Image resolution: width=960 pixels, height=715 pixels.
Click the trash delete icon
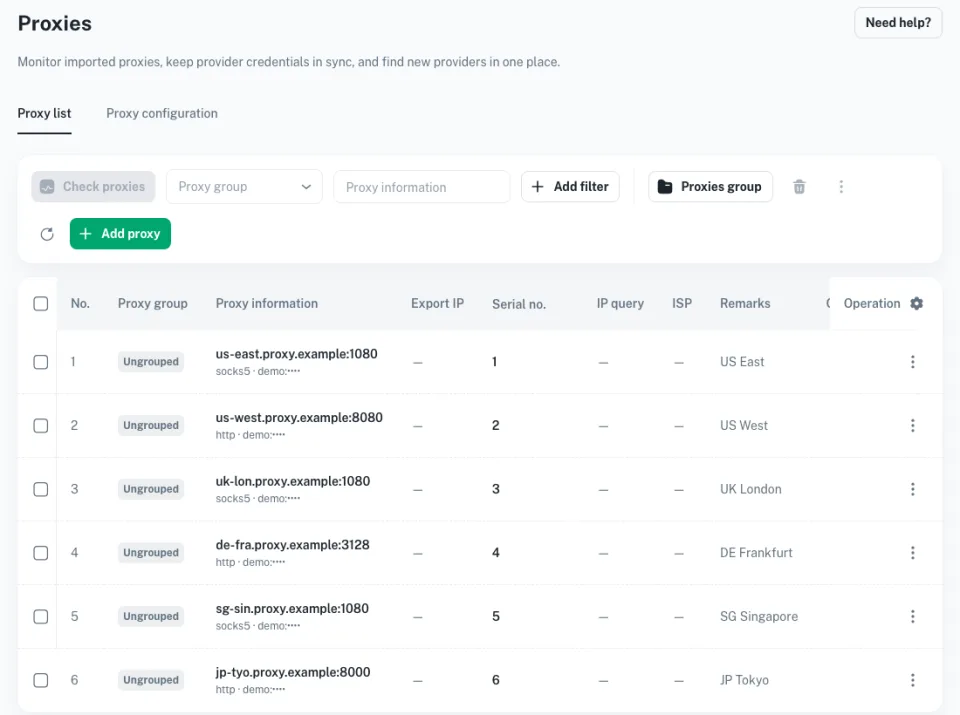click(799, 187)
